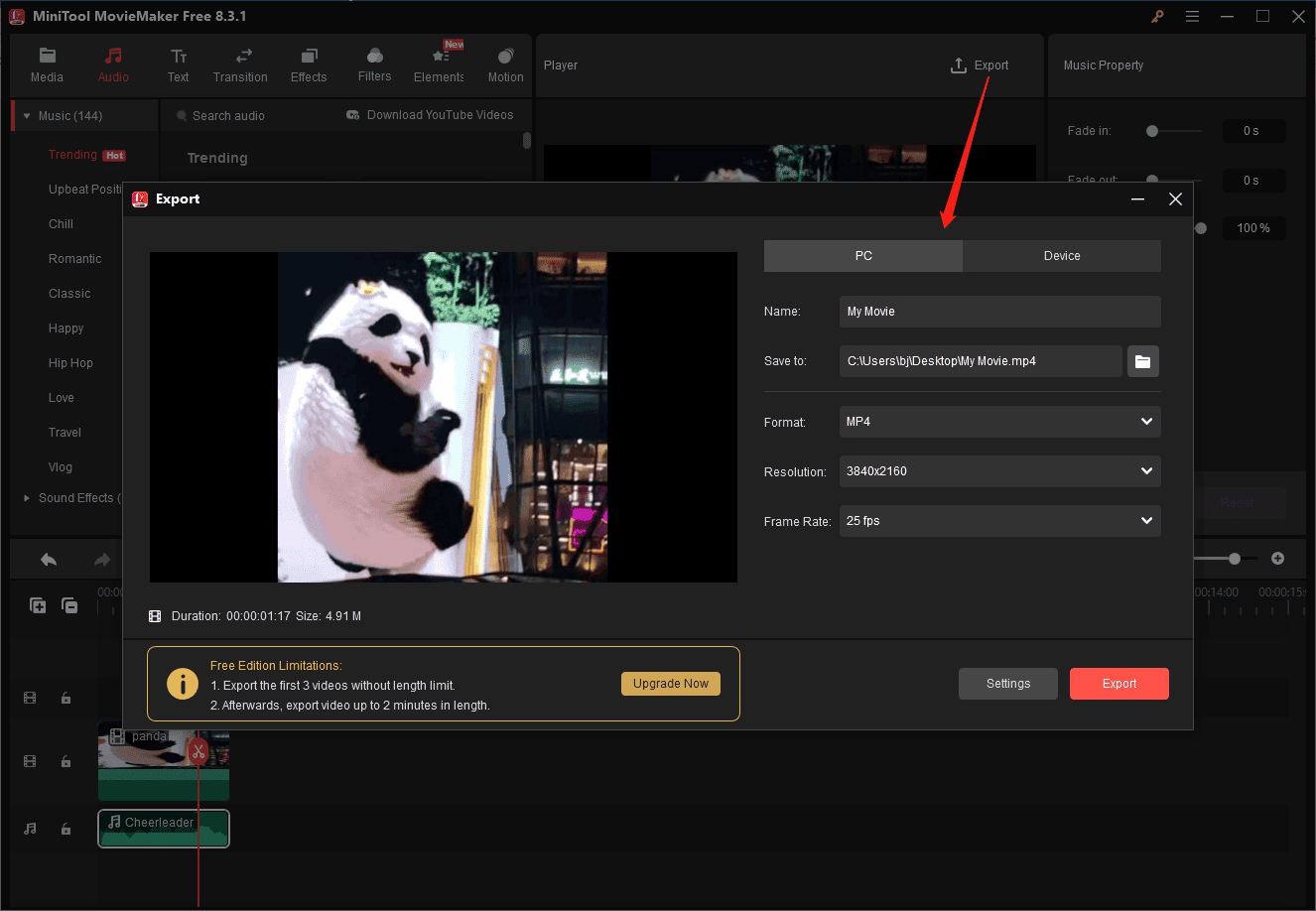Screen dimensions: 1316x911
Task: Open the Motion effects panel
Action: [x=505, y=63]
